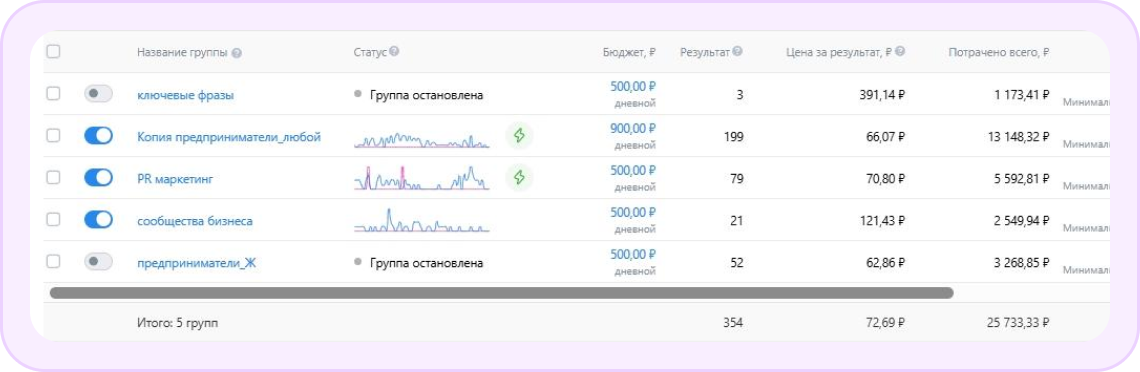Tick checkbox for предприниматели_Ж row
The height and width of the screenshot is (372, 1140).
coord(53,262)
